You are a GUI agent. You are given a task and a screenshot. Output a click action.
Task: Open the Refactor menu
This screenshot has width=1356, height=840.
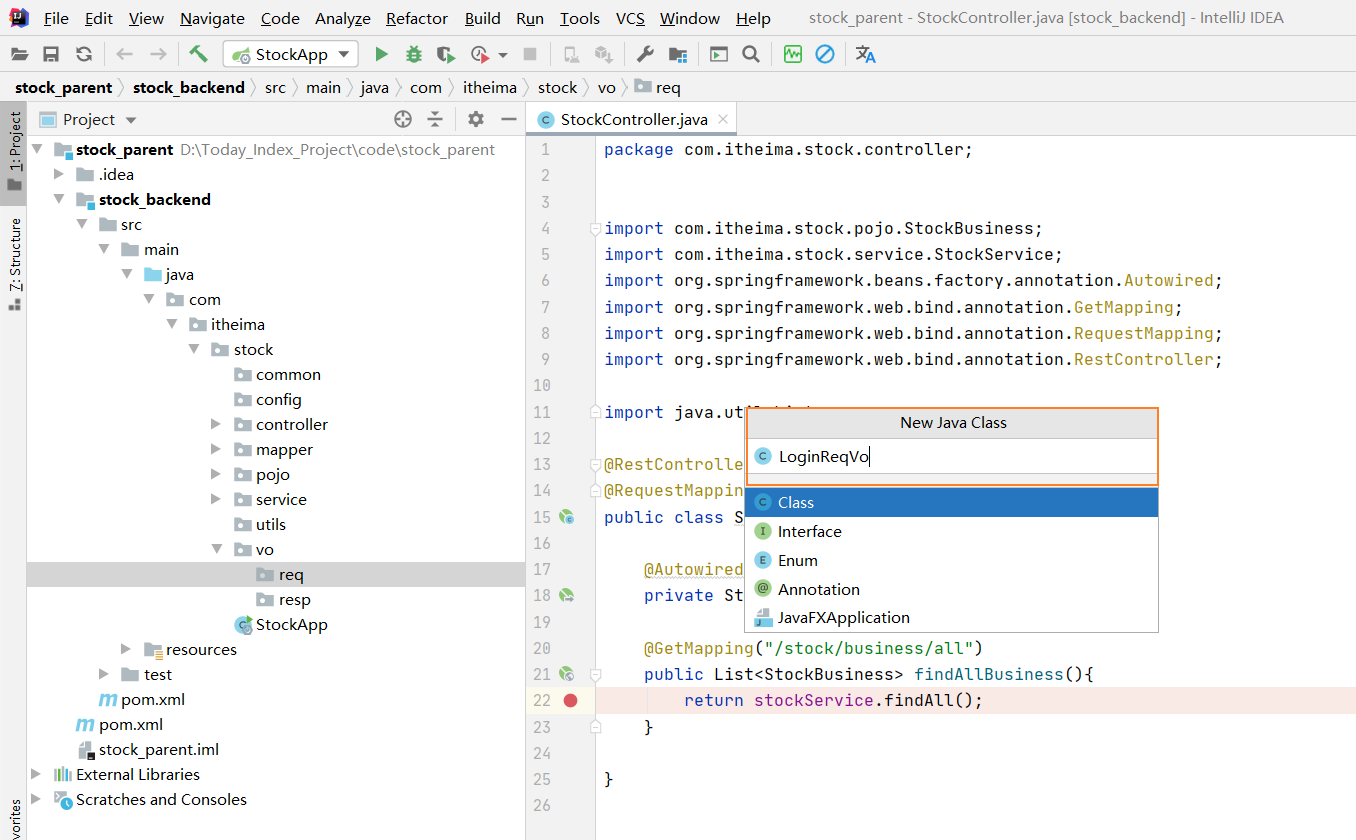coord(417,18)
